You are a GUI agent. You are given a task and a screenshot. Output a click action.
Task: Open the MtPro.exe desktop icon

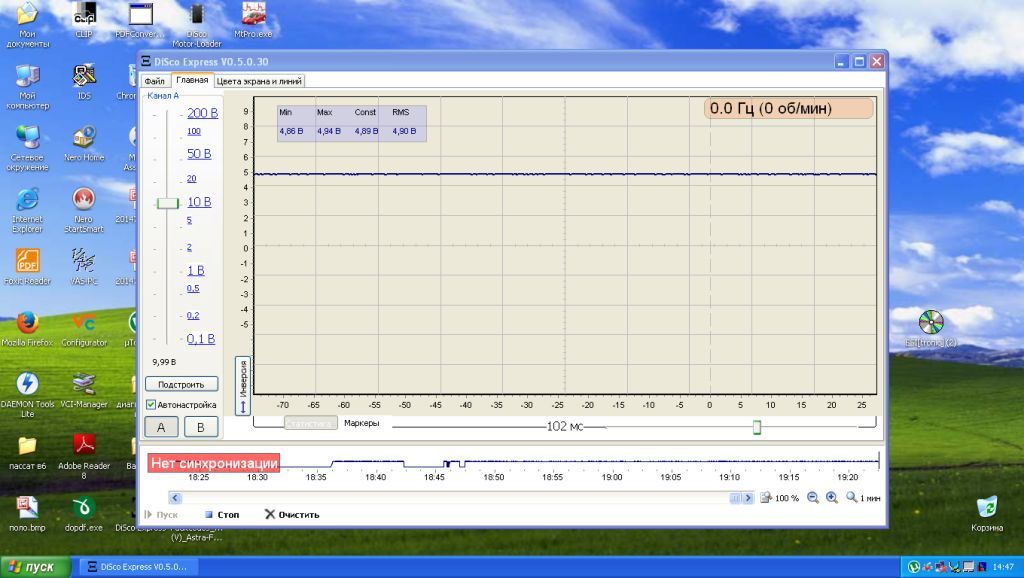[x=253, y=20]
